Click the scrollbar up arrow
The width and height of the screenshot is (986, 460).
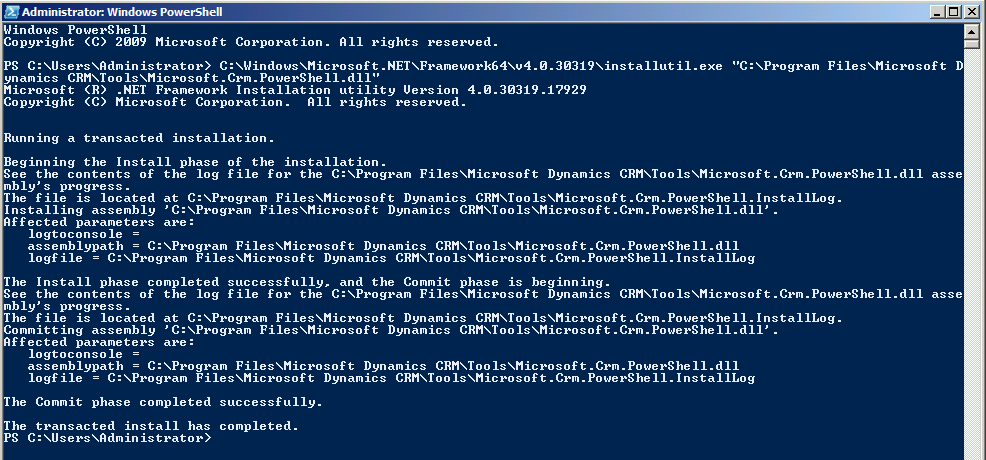point(971,31)
